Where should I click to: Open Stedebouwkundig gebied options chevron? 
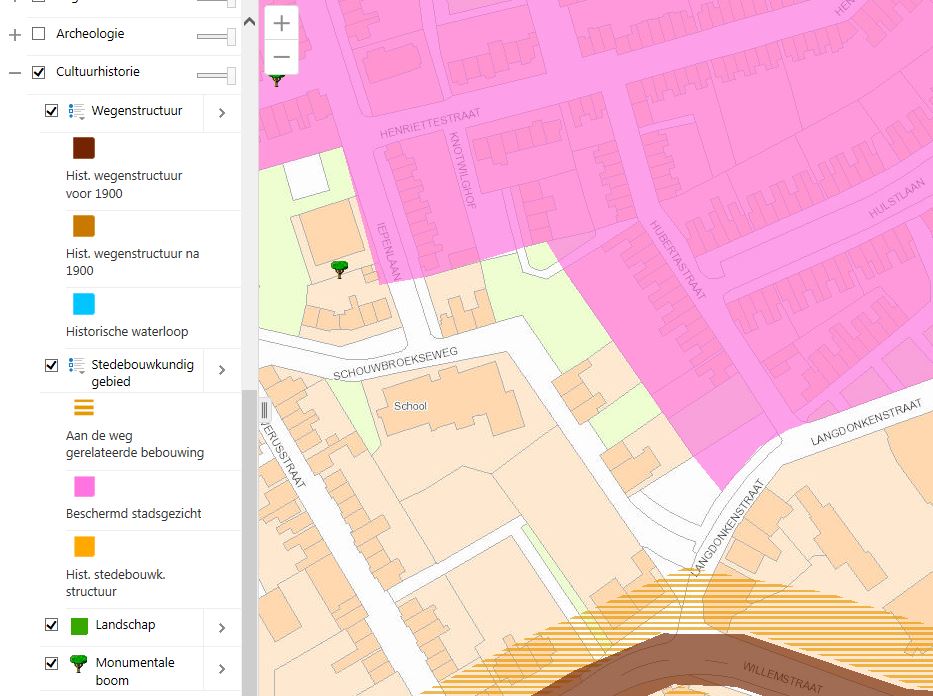click(222, 370)
